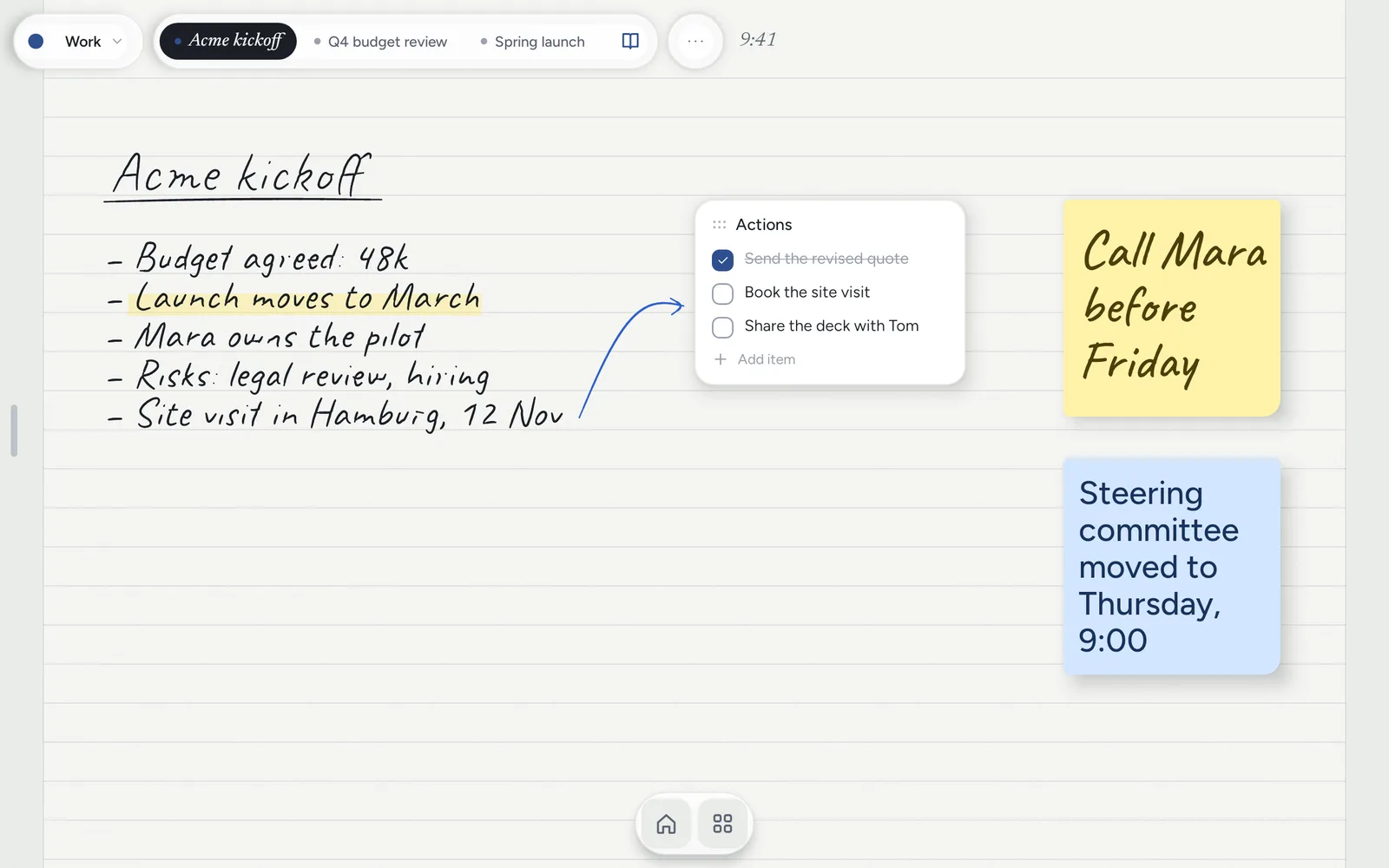Click the plus icon beside Add item
This screenshot has height=868, width=1389.
click(720, 359)
